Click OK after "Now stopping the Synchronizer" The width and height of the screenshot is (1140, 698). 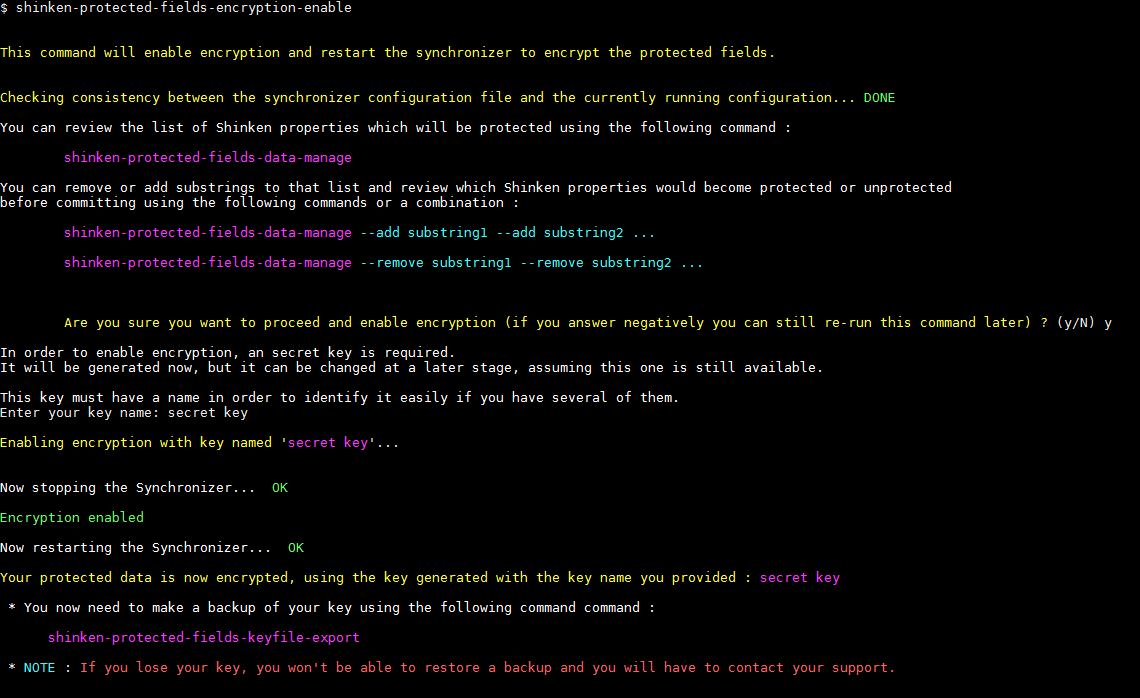click(x=280, y=488)
